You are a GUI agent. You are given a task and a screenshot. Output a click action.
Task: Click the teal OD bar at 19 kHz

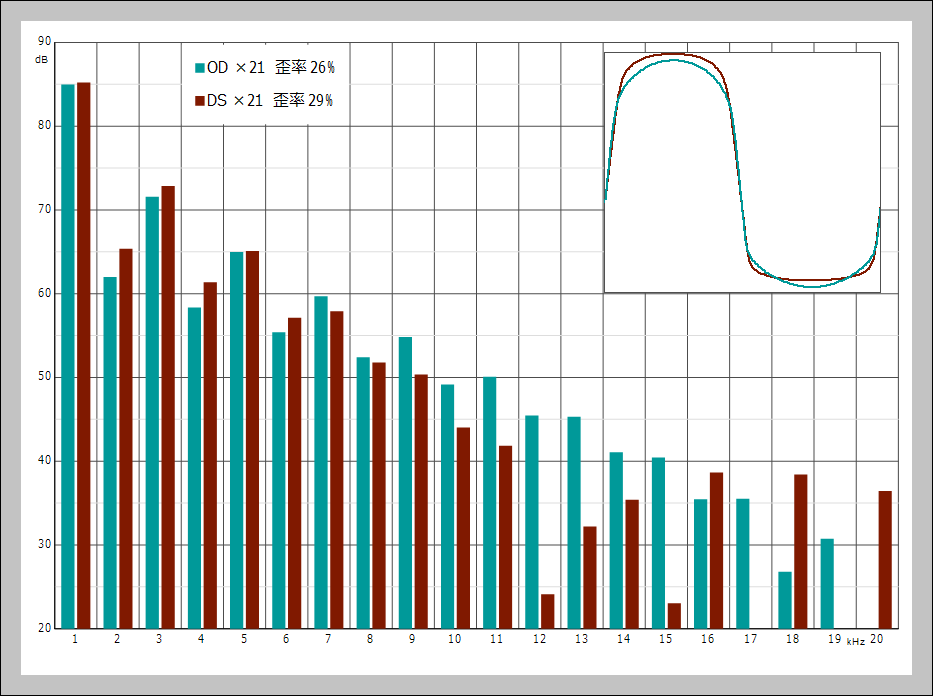click(x=827, y=584)
